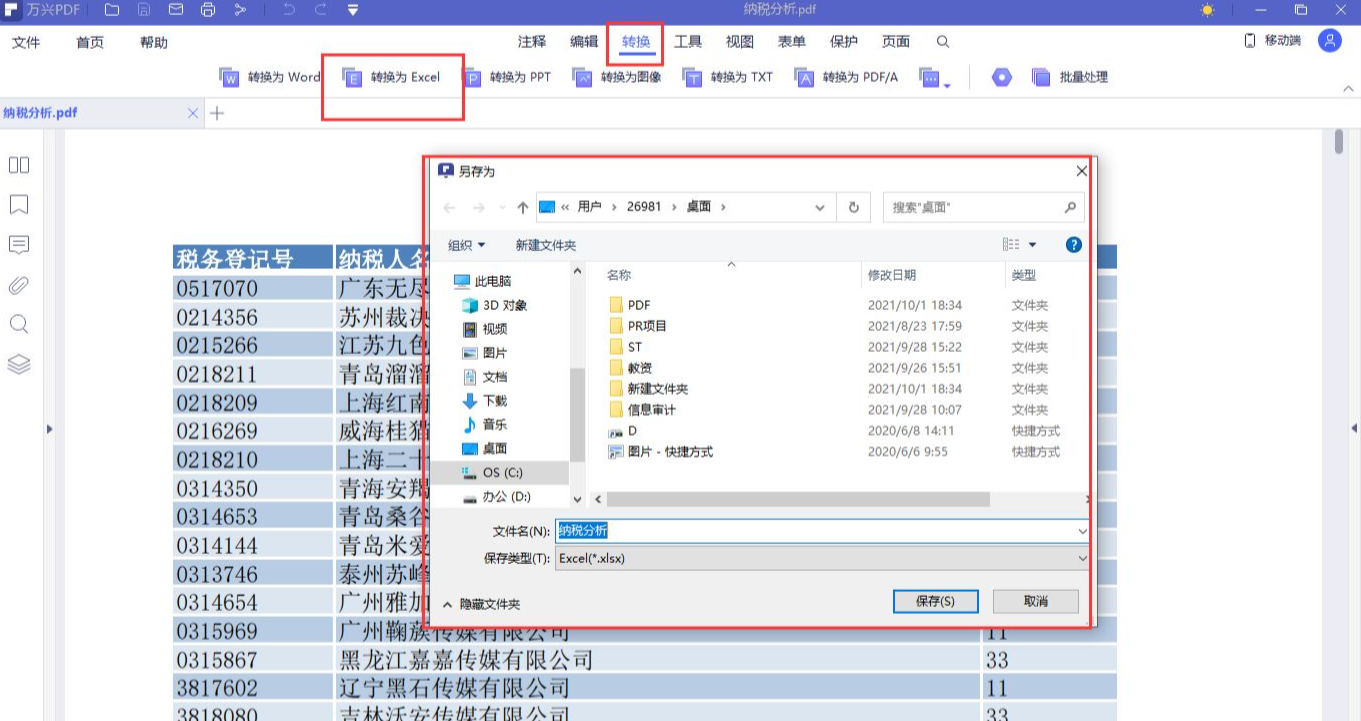
Task: Show bookmarks from the sidebar icon
Action: (x=18, y=204)
